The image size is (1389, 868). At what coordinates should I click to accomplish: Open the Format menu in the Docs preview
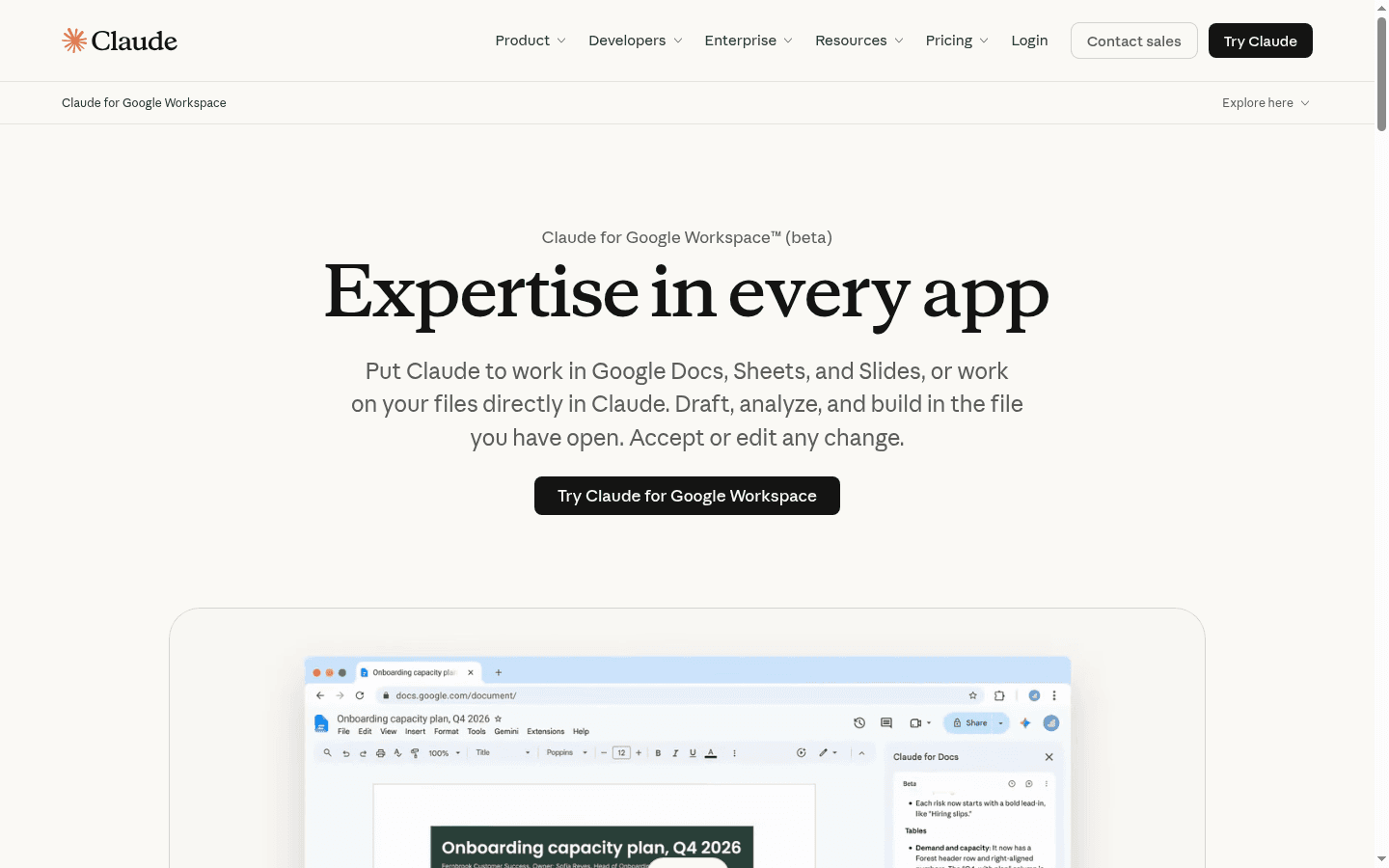447,732
